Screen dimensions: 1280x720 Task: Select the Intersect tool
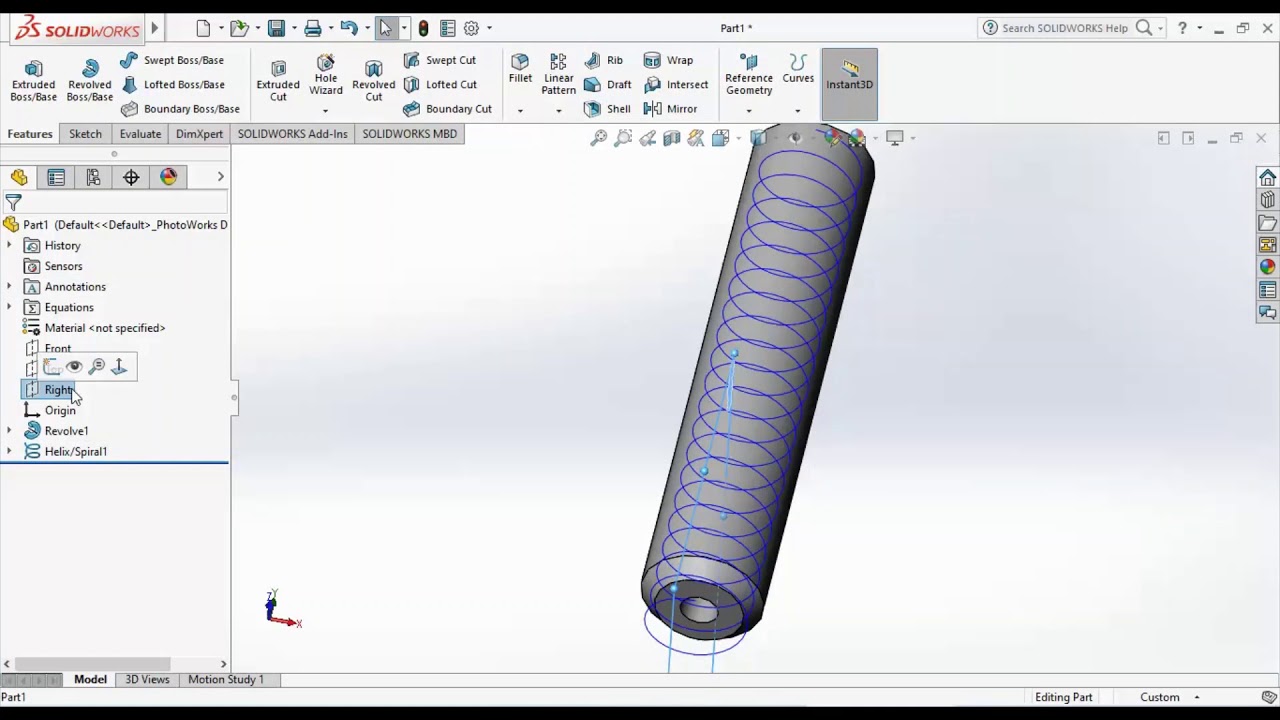(x=676, y=84)
